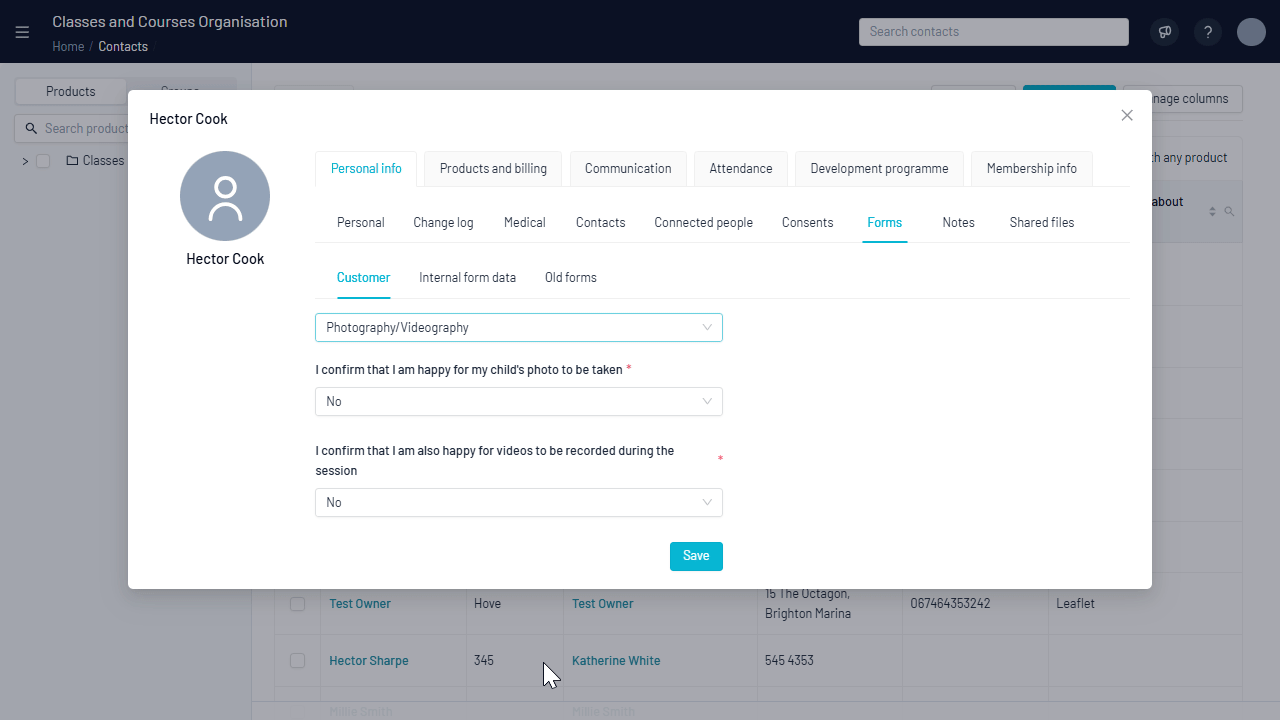
Task: Expand the Classes tree folder arrow
Action: click(x=25, y=161)
